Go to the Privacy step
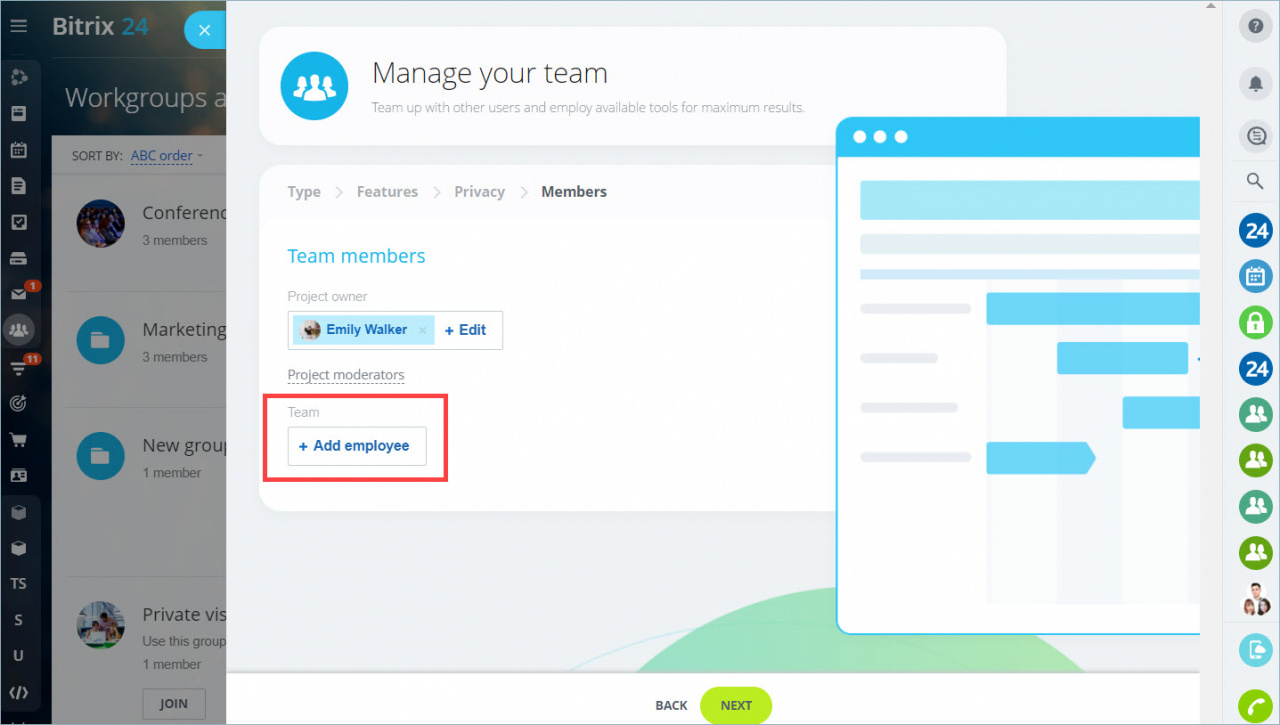1280x725 pixels. click(x=479, y=192)
